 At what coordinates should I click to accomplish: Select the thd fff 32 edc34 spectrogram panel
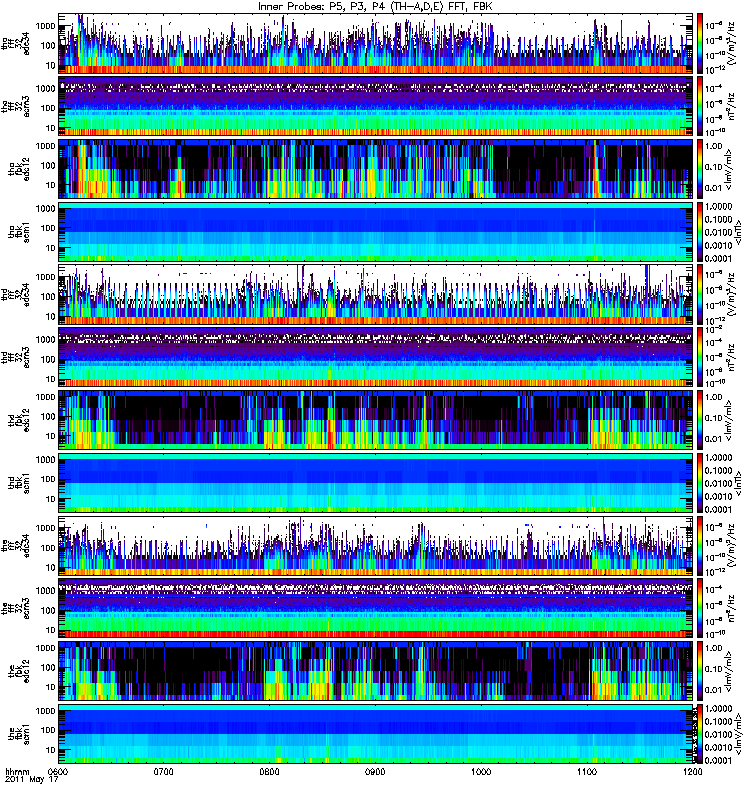pos(375,294)
